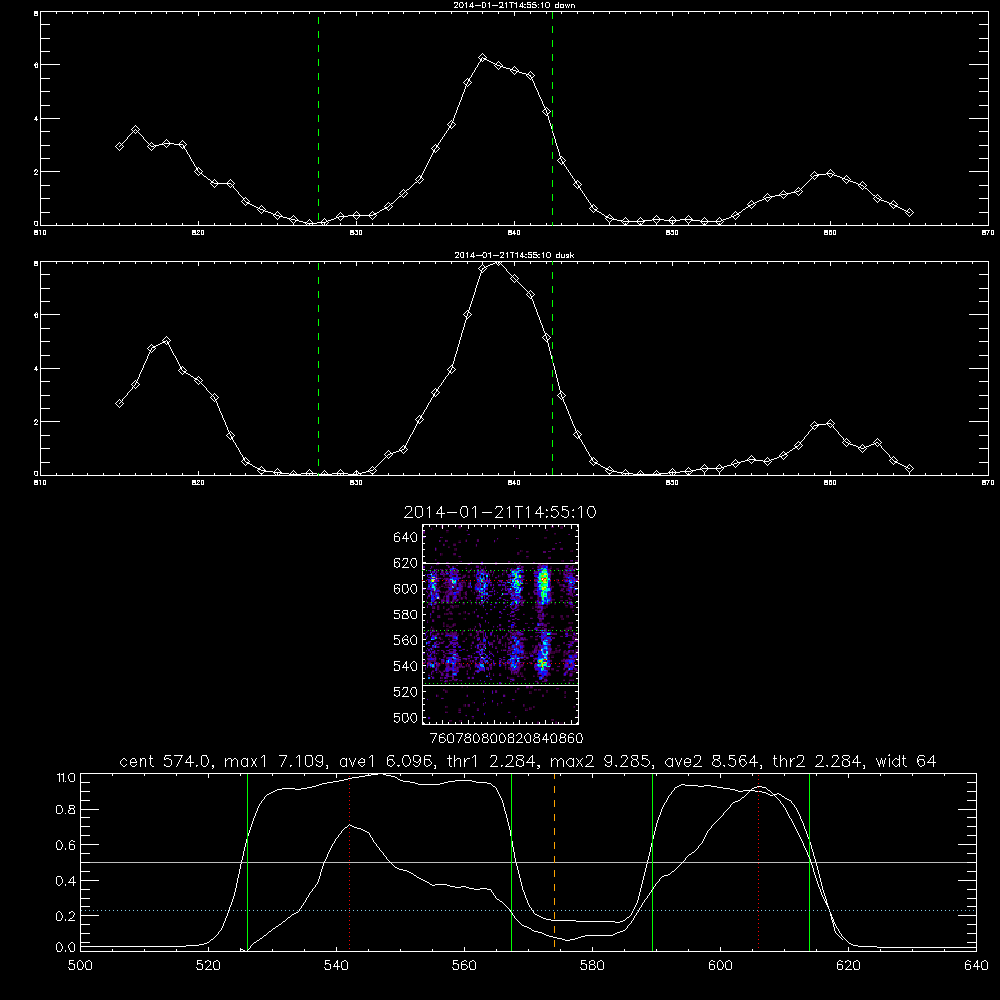Click the 540 y-axis label beside spectral image
Screen dimensions: 1000x1000
click(406, 666)
